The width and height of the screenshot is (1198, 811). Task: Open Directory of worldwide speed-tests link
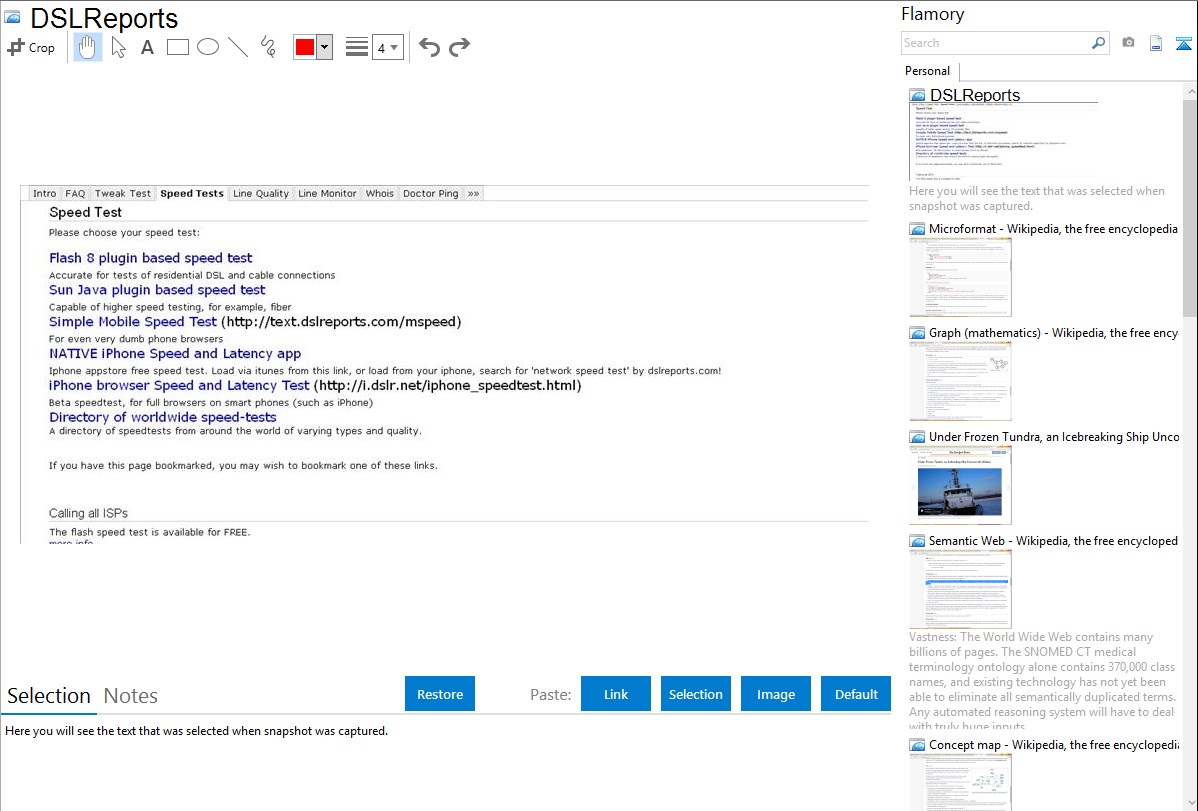coord(163,417)
